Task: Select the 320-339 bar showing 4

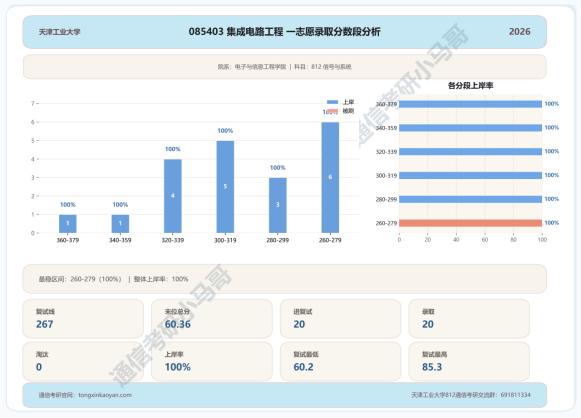Action: pos(173,196)
